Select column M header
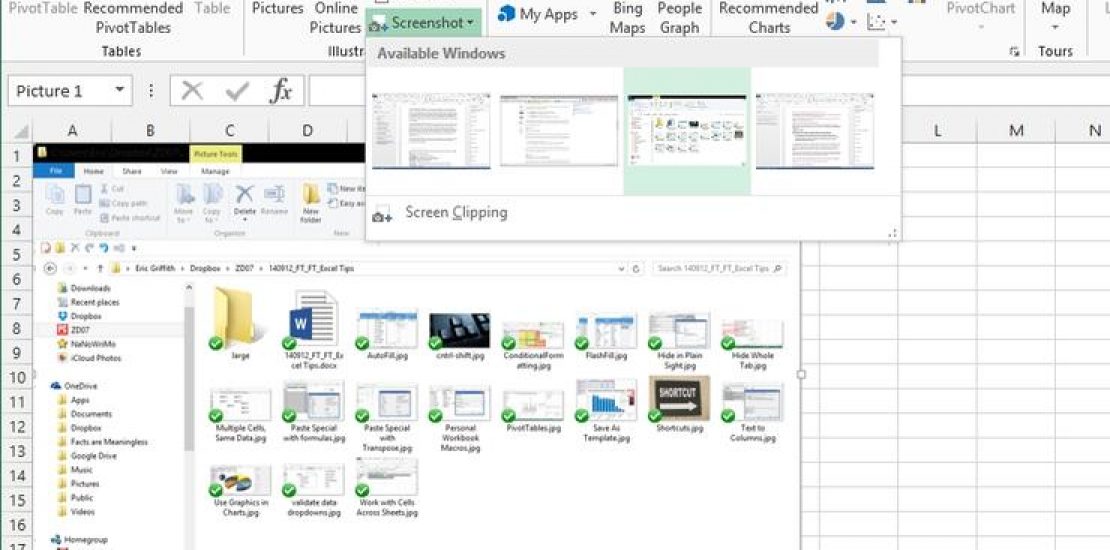 point(1016,131)
